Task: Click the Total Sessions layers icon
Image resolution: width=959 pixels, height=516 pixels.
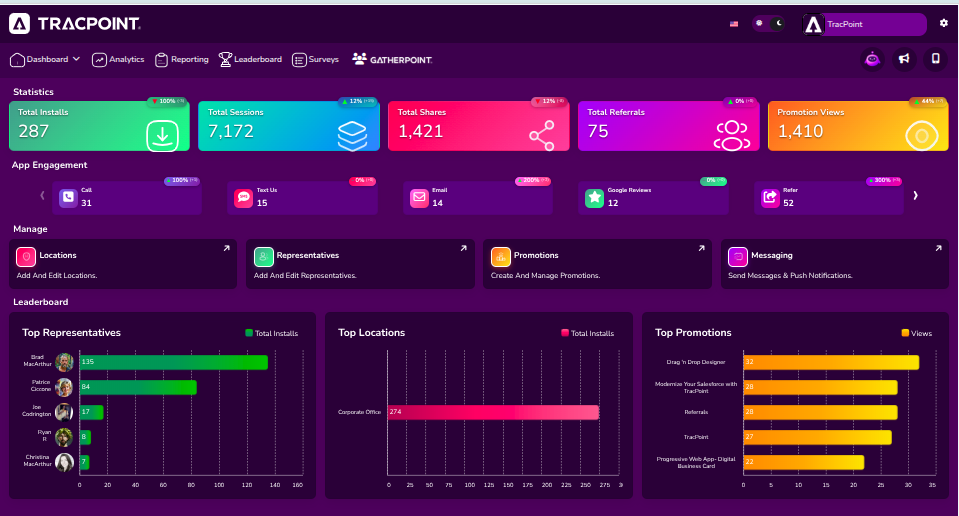Action: (352, 136)
